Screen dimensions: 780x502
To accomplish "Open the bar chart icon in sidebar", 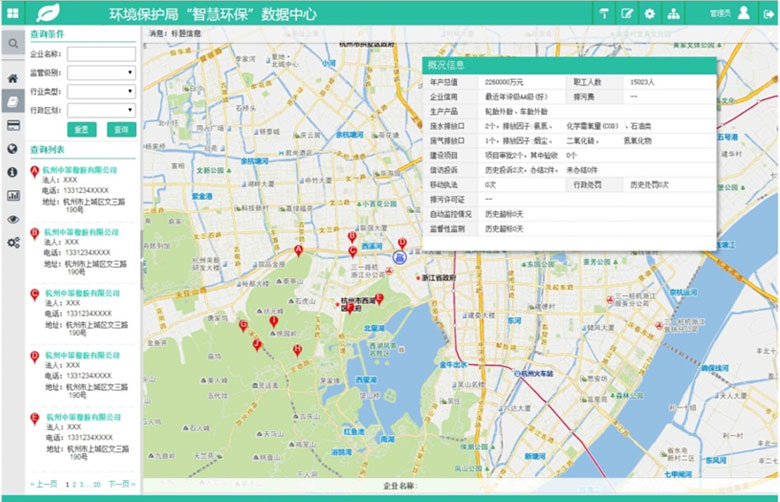I will [13, 195].
